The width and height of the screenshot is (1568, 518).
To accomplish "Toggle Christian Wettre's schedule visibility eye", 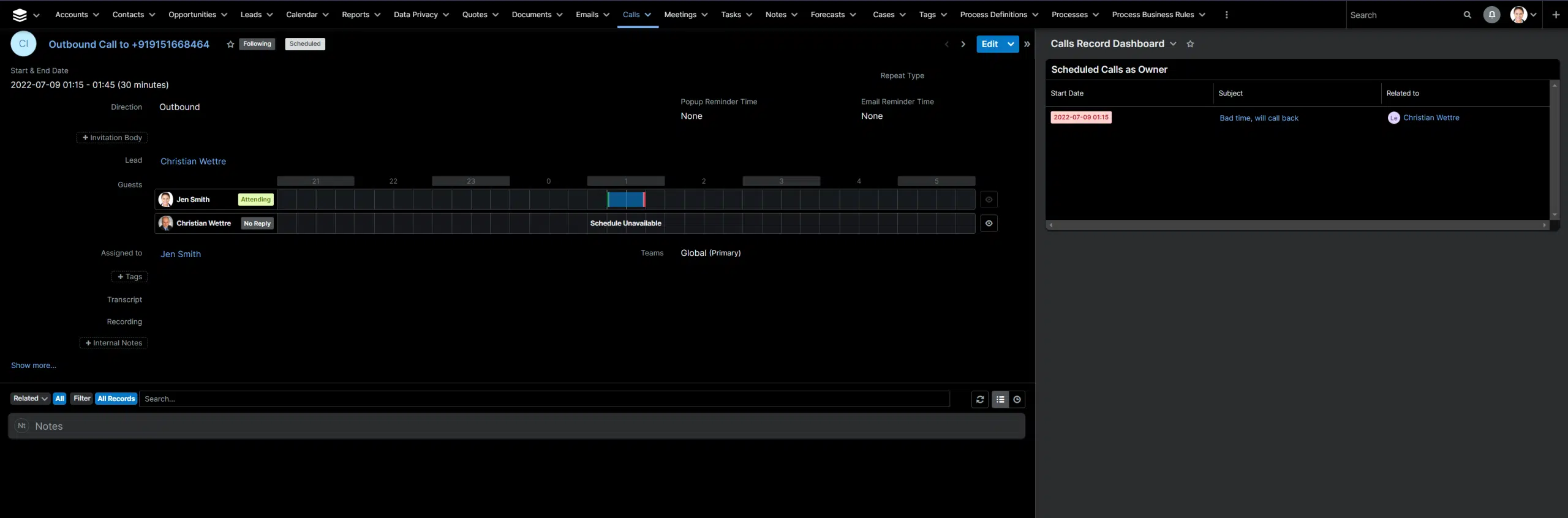I will coord(989,223).
